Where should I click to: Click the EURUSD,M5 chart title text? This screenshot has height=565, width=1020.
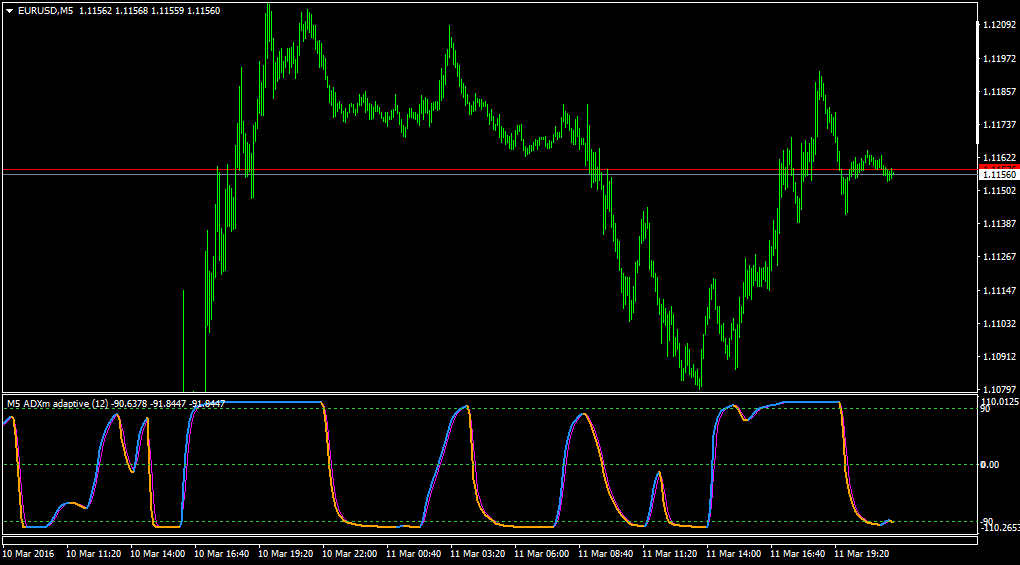[46, 11]
